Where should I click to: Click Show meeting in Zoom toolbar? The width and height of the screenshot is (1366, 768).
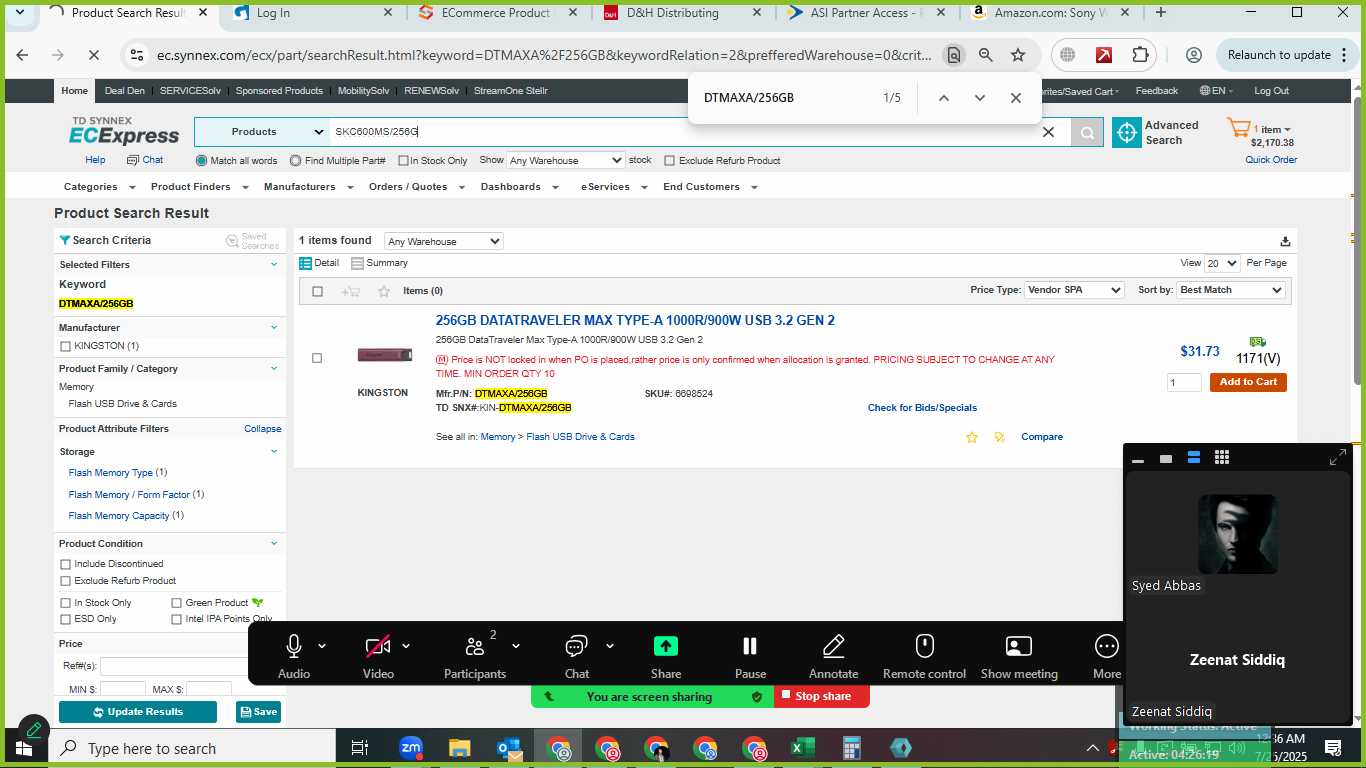(1019, 655)
